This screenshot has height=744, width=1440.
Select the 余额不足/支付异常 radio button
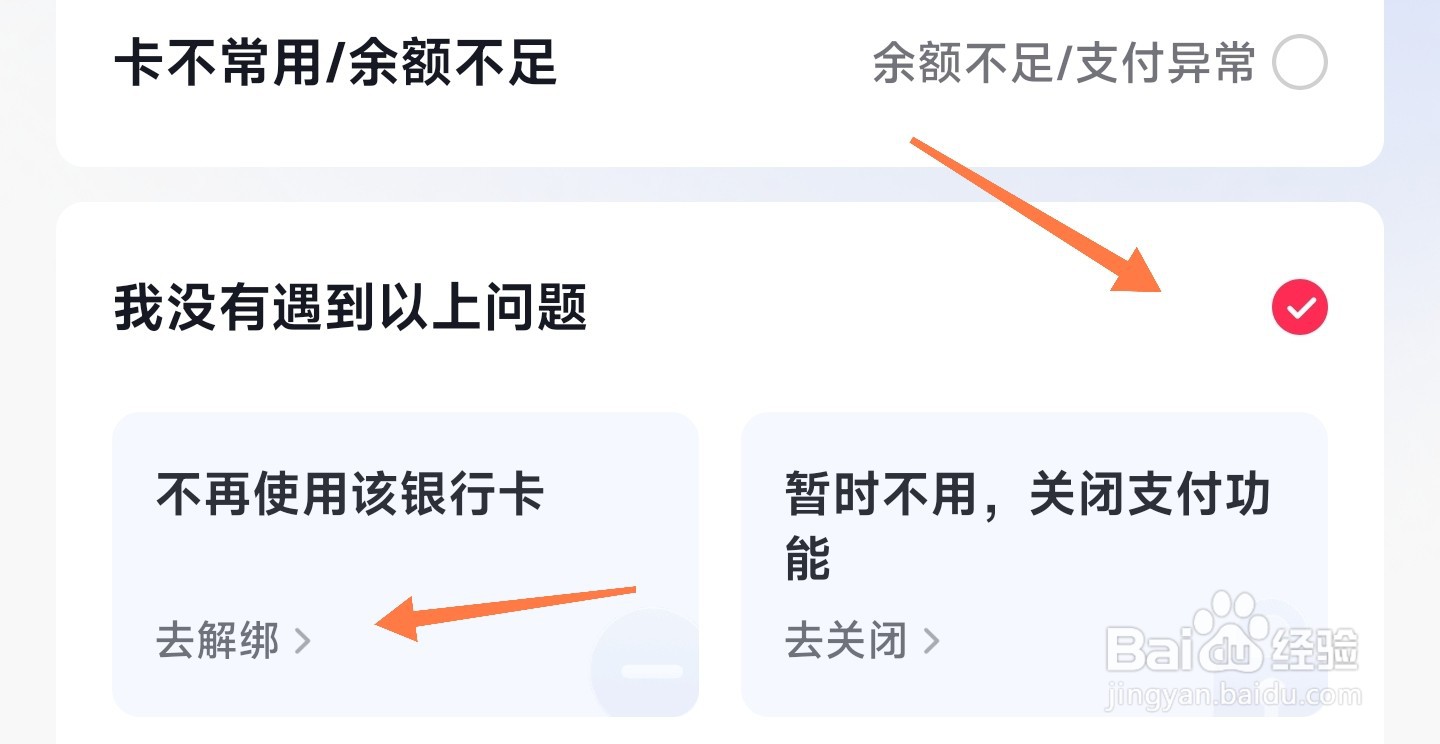coord(1299,64)
